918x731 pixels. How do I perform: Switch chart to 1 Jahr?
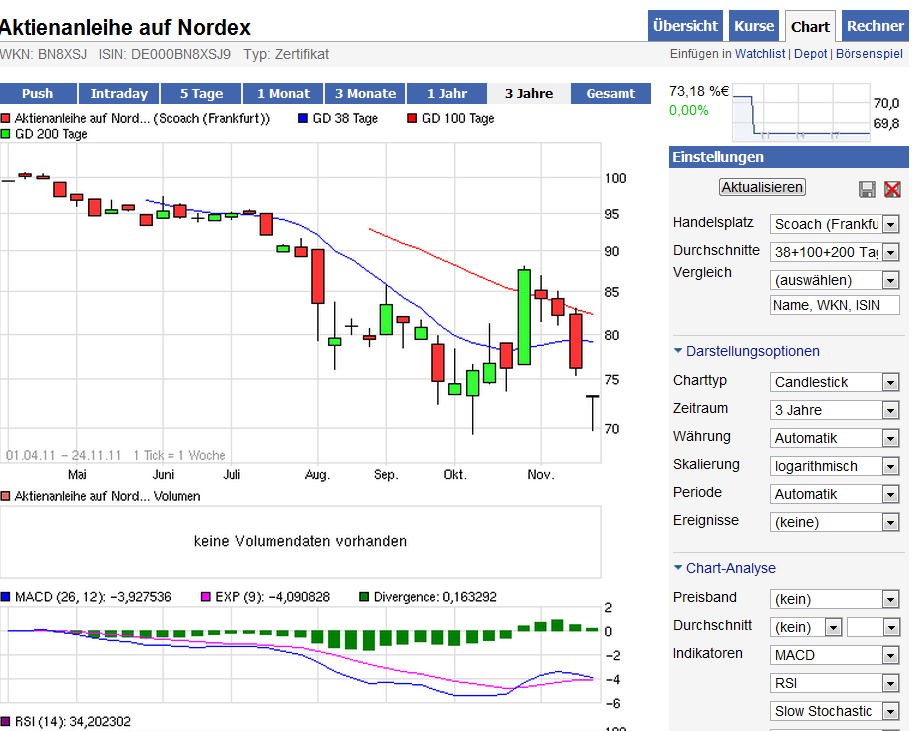(447, 94)
